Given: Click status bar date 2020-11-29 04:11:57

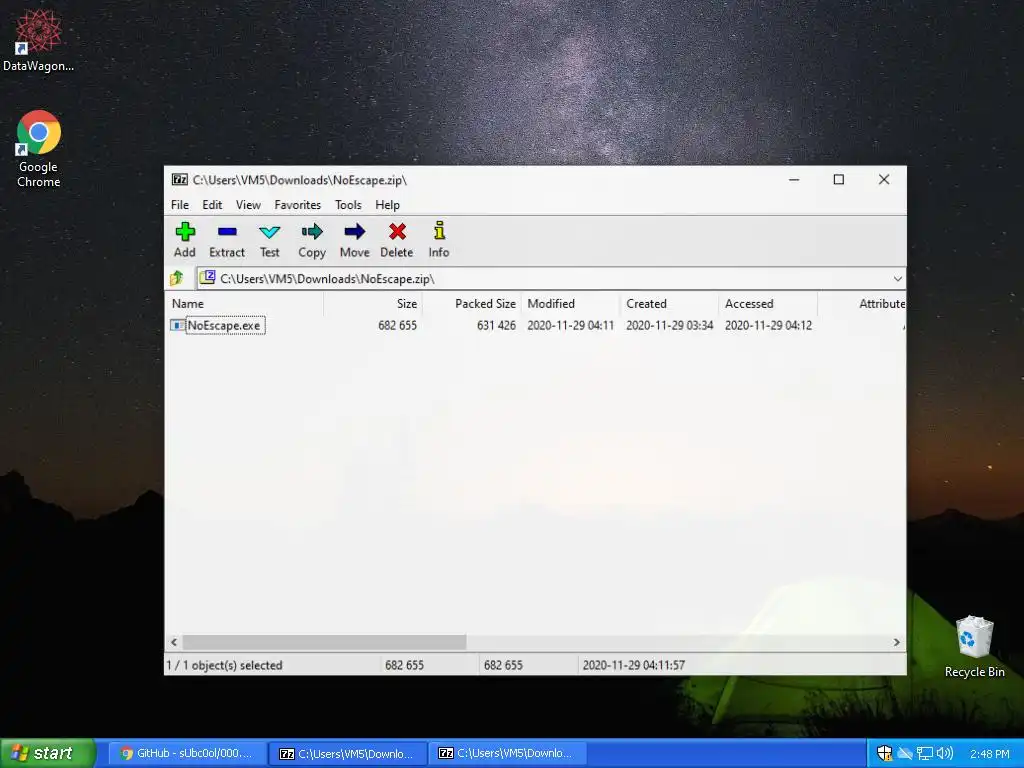Looking at the screenshot, I should [x=633, y=665].
